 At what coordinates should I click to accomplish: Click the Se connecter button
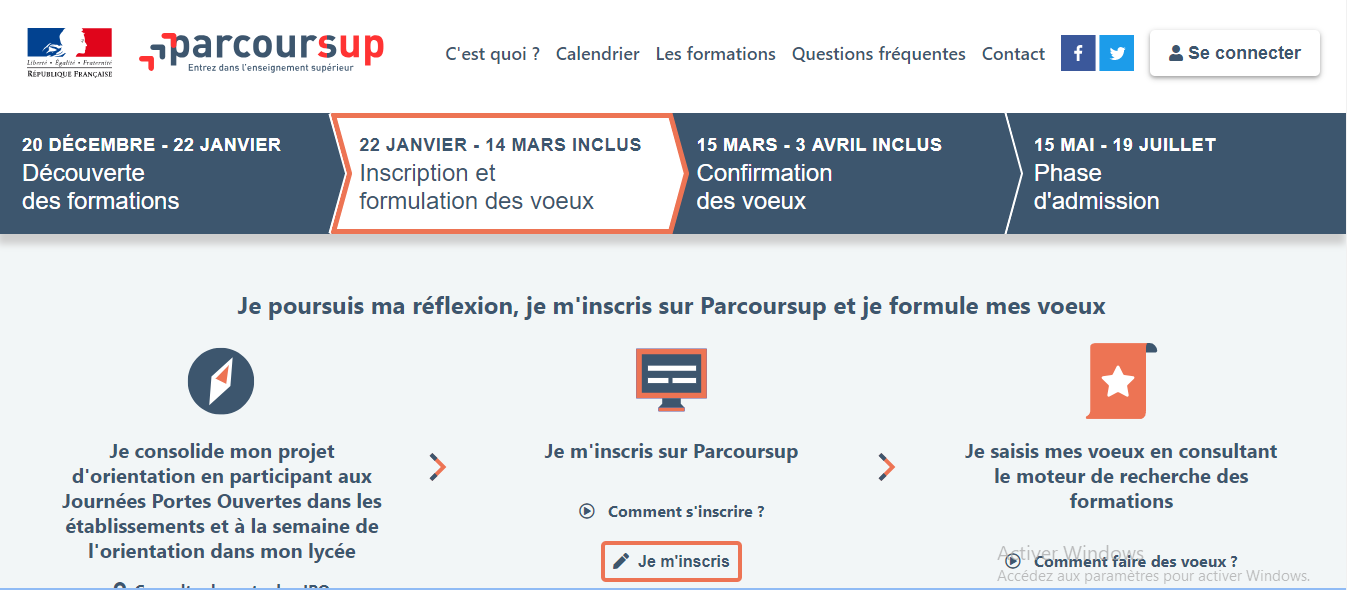tap(1235, 53)
